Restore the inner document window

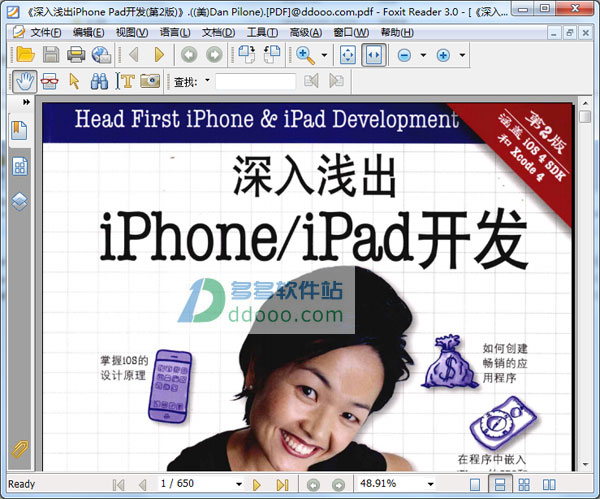click(569, 33)
